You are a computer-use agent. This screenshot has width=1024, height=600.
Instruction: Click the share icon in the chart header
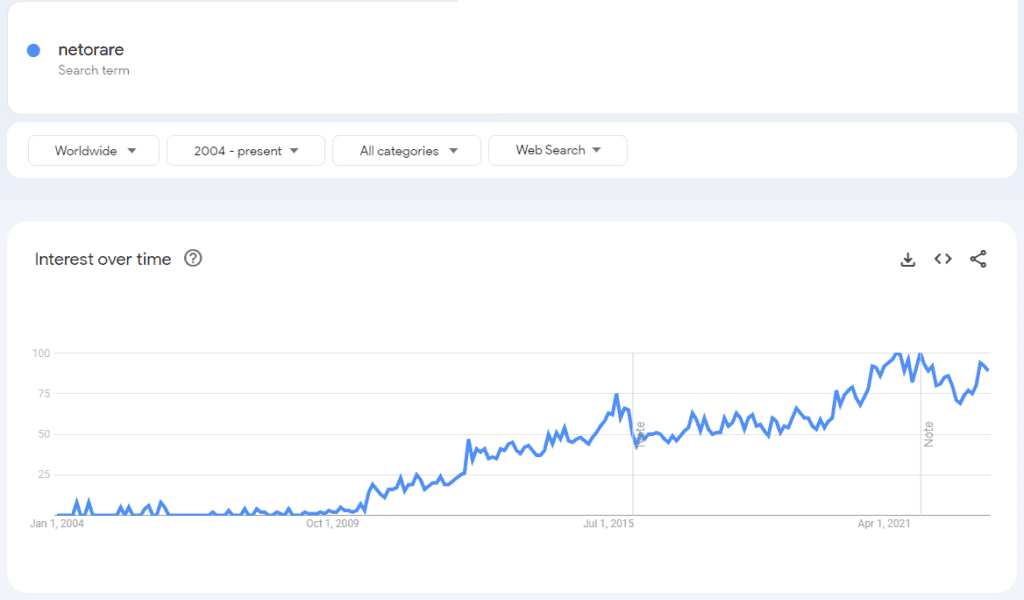(x=978, y=259)
